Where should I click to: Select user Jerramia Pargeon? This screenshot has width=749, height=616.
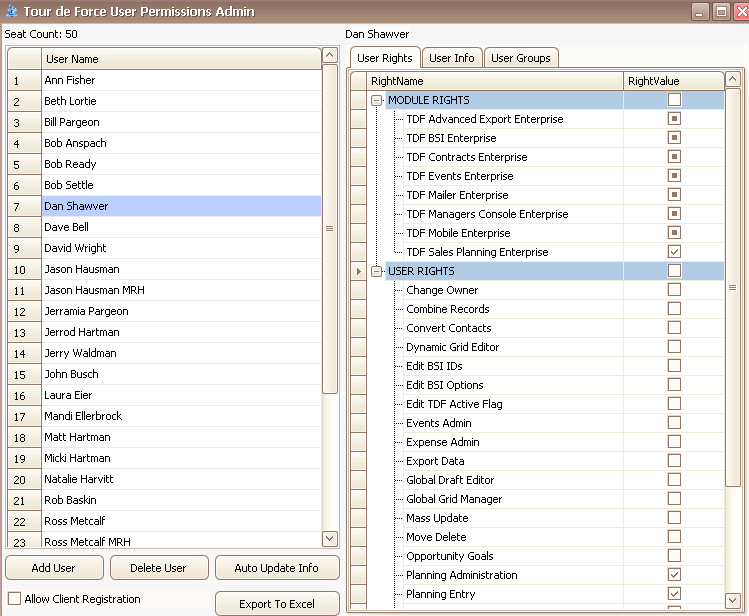181,311
